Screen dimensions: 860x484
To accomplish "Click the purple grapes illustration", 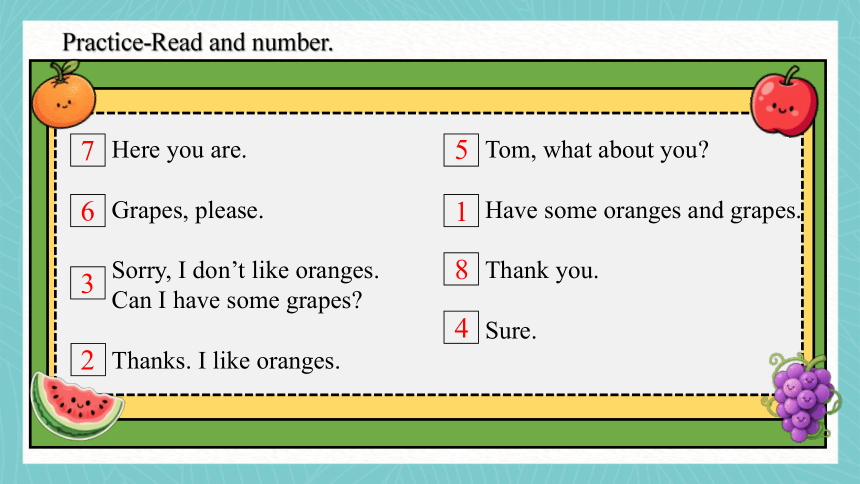I will (802, 397).
